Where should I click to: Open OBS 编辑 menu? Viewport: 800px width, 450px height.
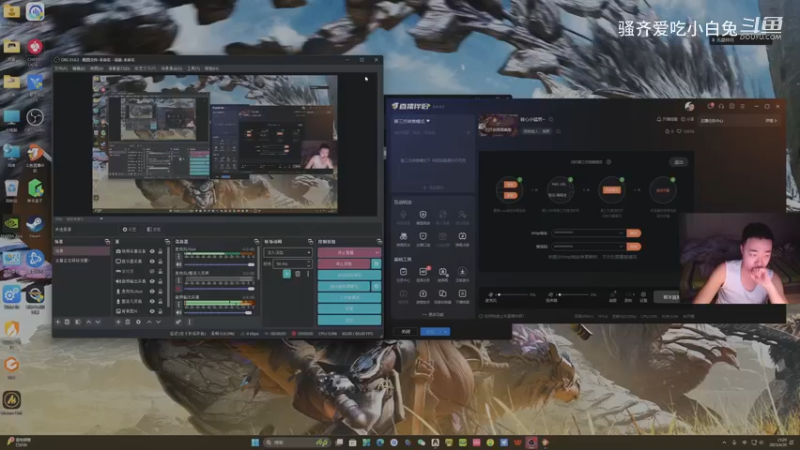click(78, 68)
